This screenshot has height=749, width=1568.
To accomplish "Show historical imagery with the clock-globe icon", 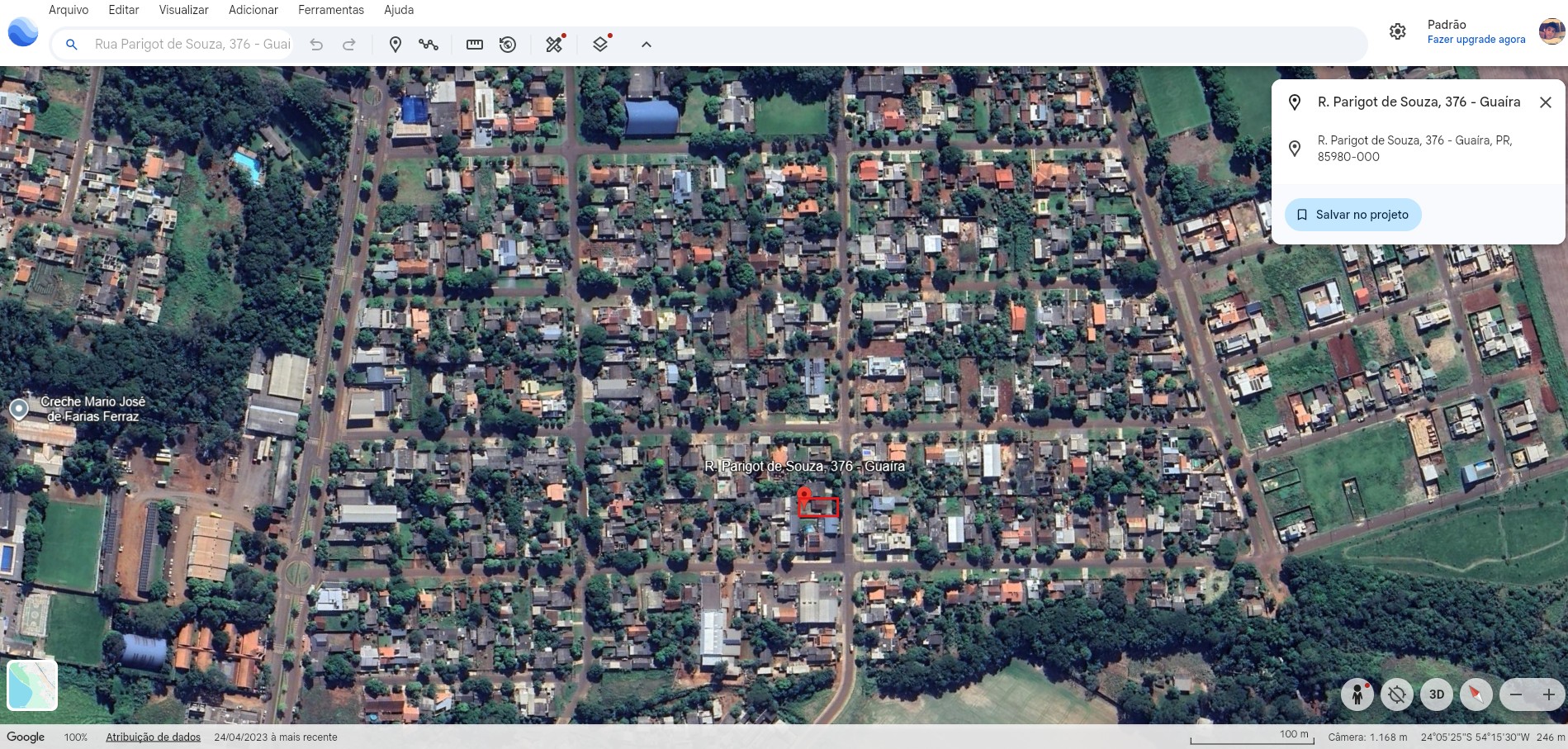I will click(x=508, y=45).
